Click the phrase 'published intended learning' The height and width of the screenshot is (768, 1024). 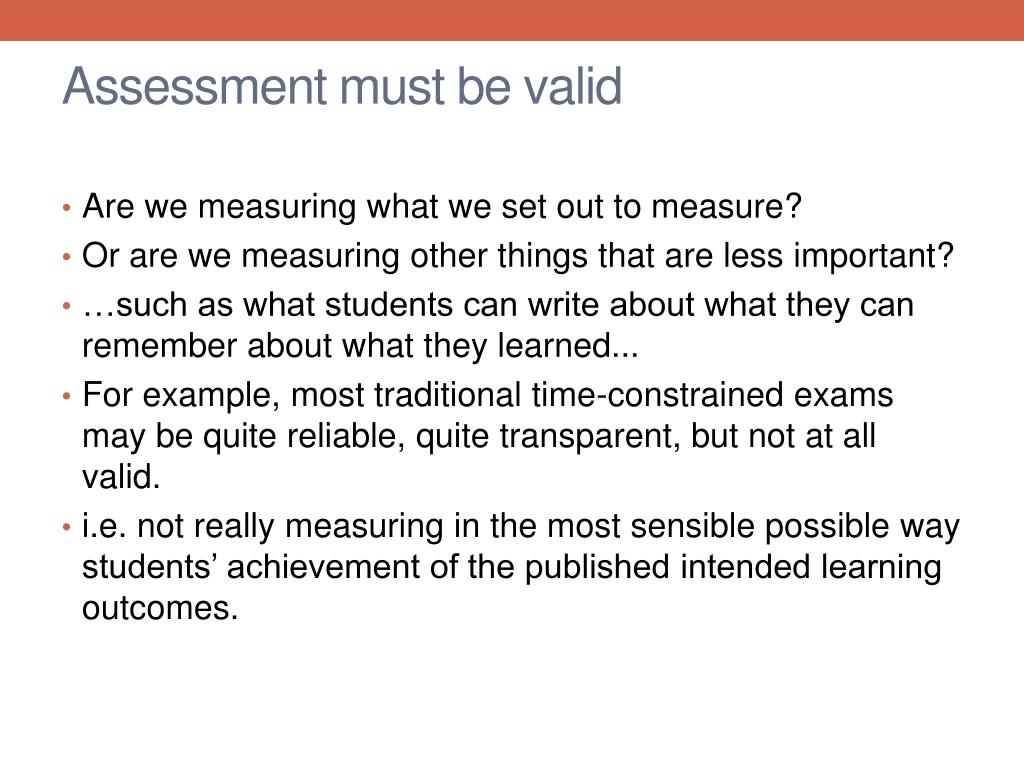click(733, 567)
